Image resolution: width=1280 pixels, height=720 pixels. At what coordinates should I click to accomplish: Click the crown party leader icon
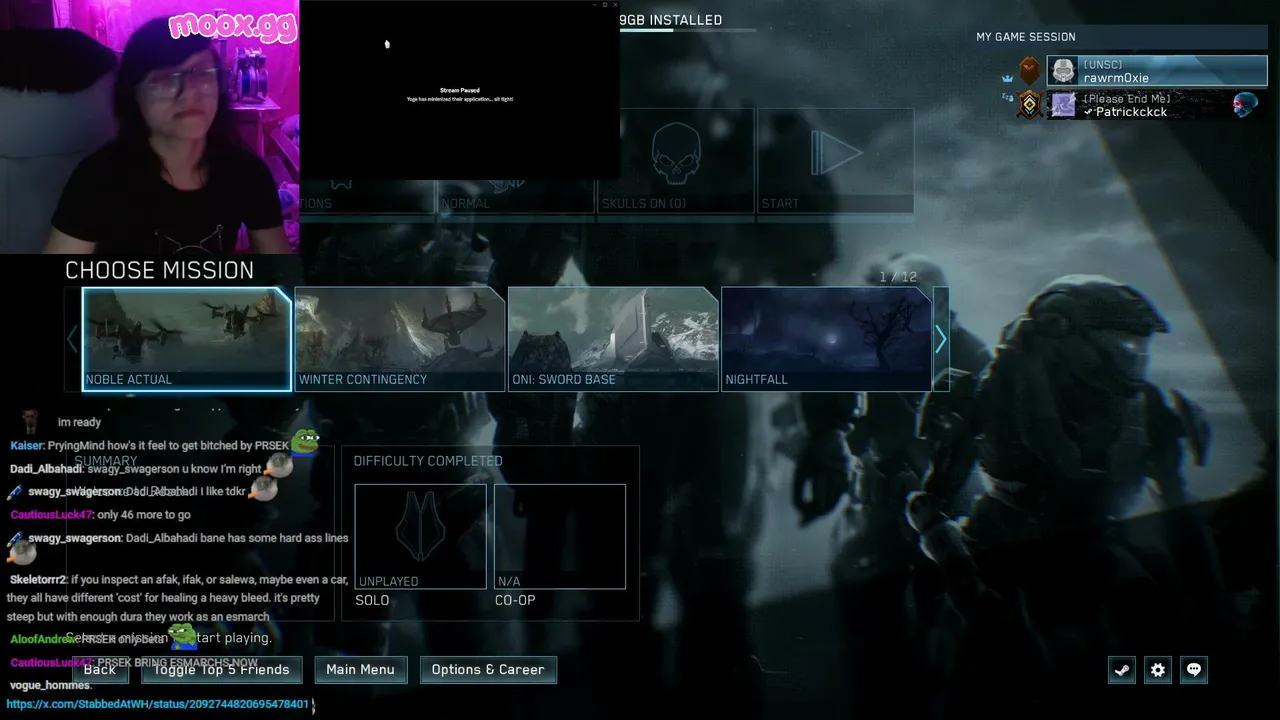point(1008,77)
